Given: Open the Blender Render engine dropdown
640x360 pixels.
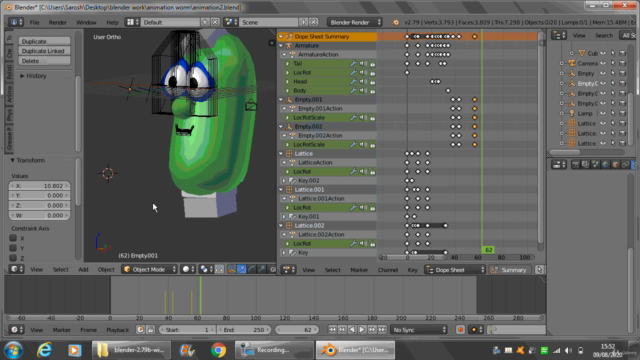Looking at the screenshot, I should coord(355,22).
